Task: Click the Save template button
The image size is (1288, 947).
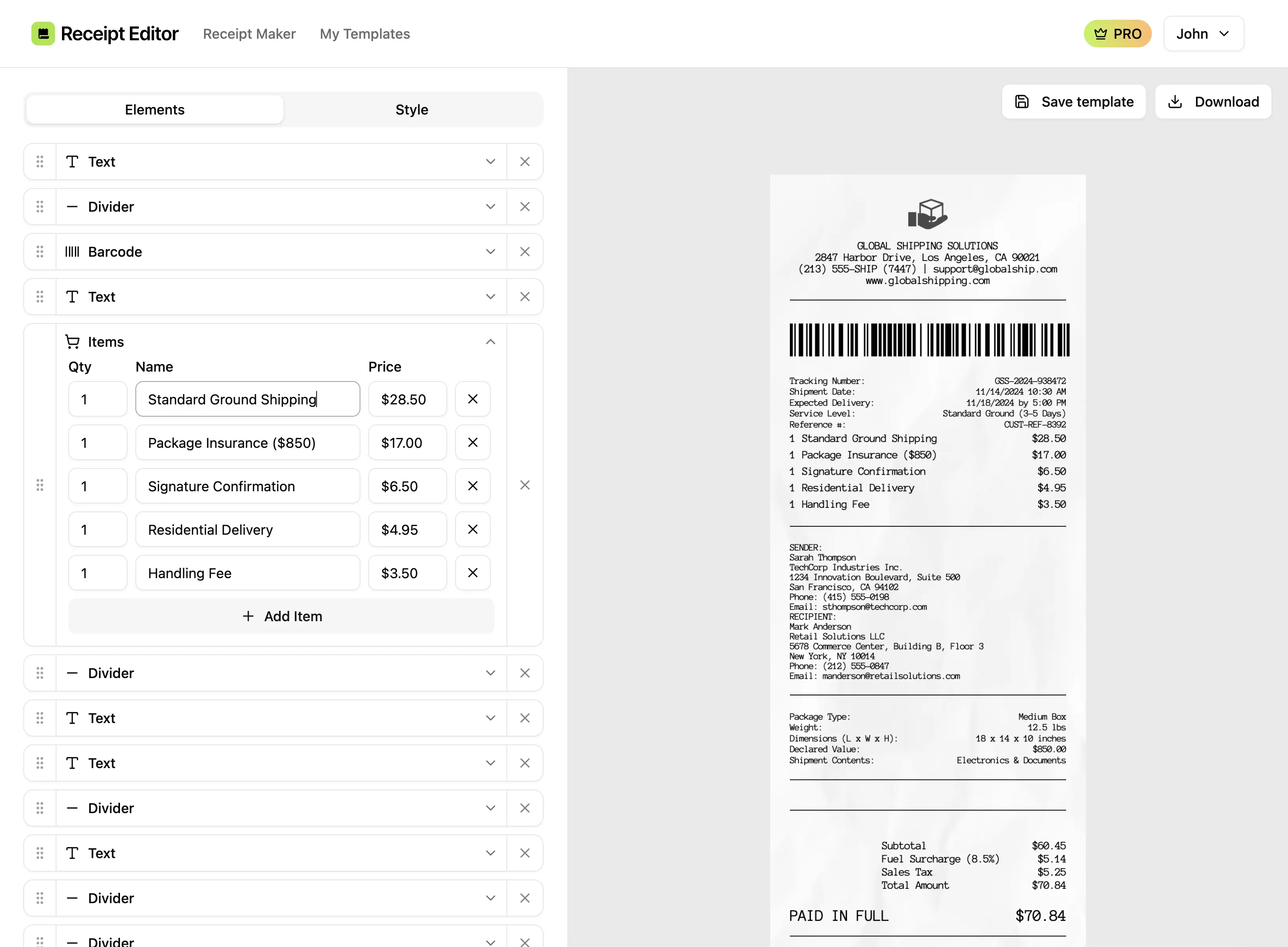Action: tap(1074, 101)
